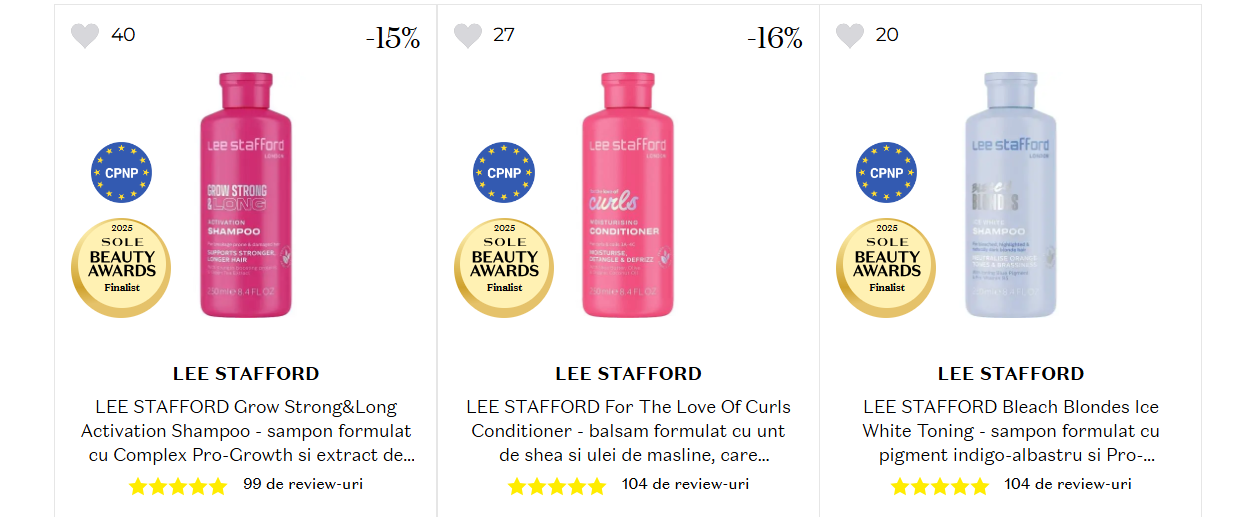The height and width of the screenshot is (517, 1250).
Task: Open reviews link for Bleach Blondes Ice White
Action: tap(1068, 485)
